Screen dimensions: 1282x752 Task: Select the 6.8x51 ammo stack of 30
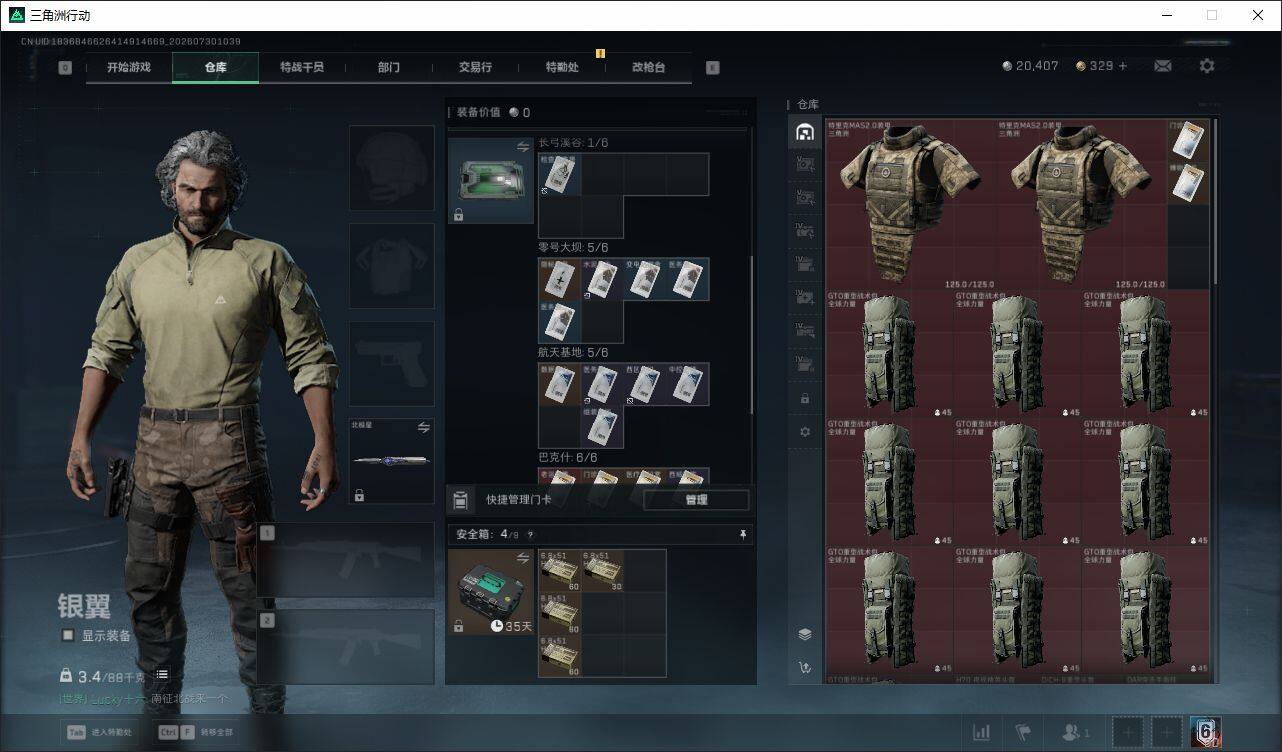[x=602, y=571]
